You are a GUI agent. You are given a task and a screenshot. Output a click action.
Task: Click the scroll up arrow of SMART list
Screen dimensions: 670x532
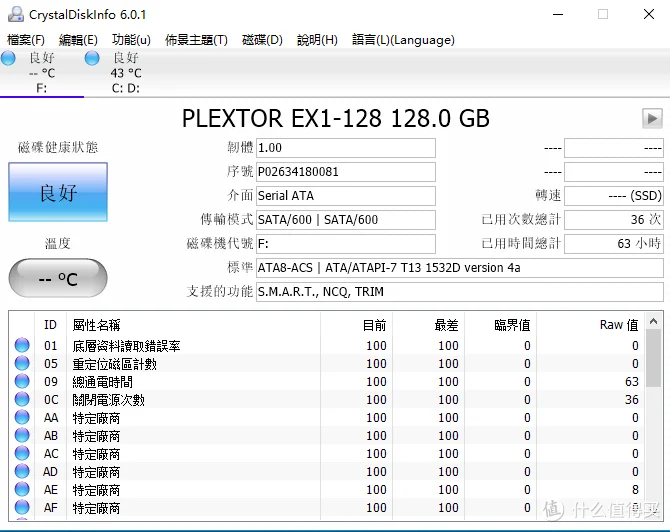click(653, 321)
